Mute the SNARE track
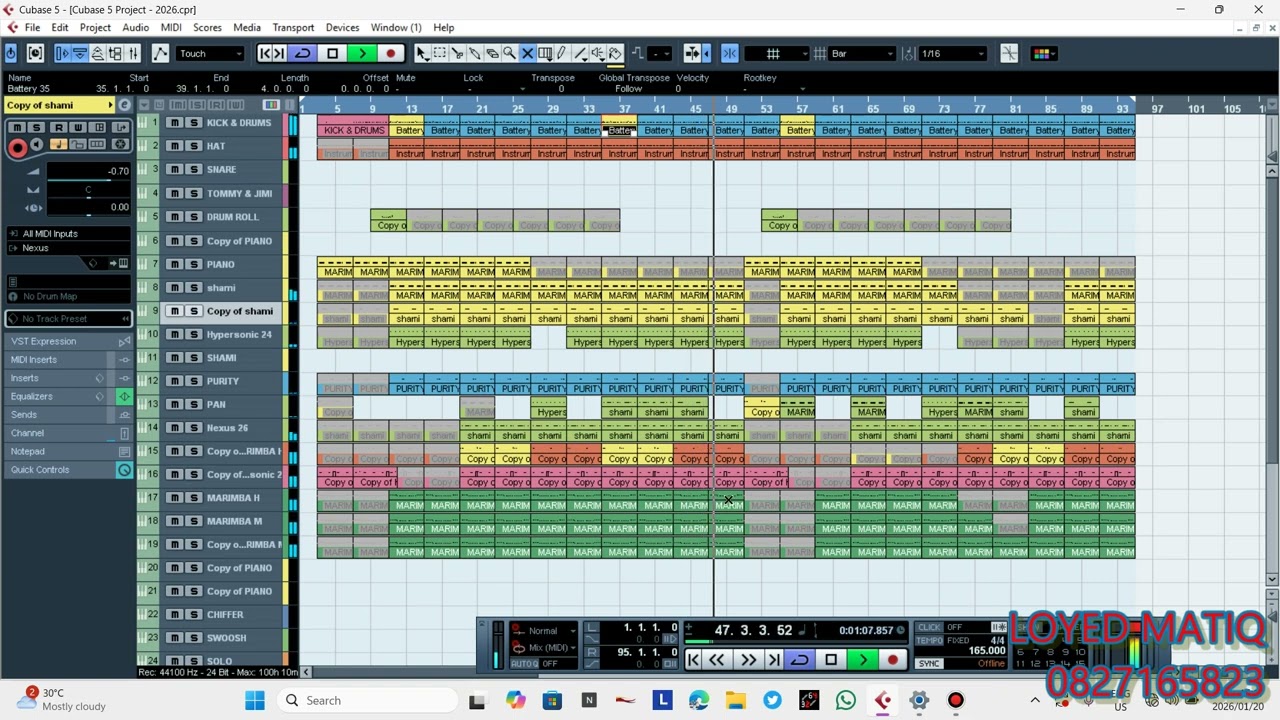The image size is (1280, 720). pos(174,170)
